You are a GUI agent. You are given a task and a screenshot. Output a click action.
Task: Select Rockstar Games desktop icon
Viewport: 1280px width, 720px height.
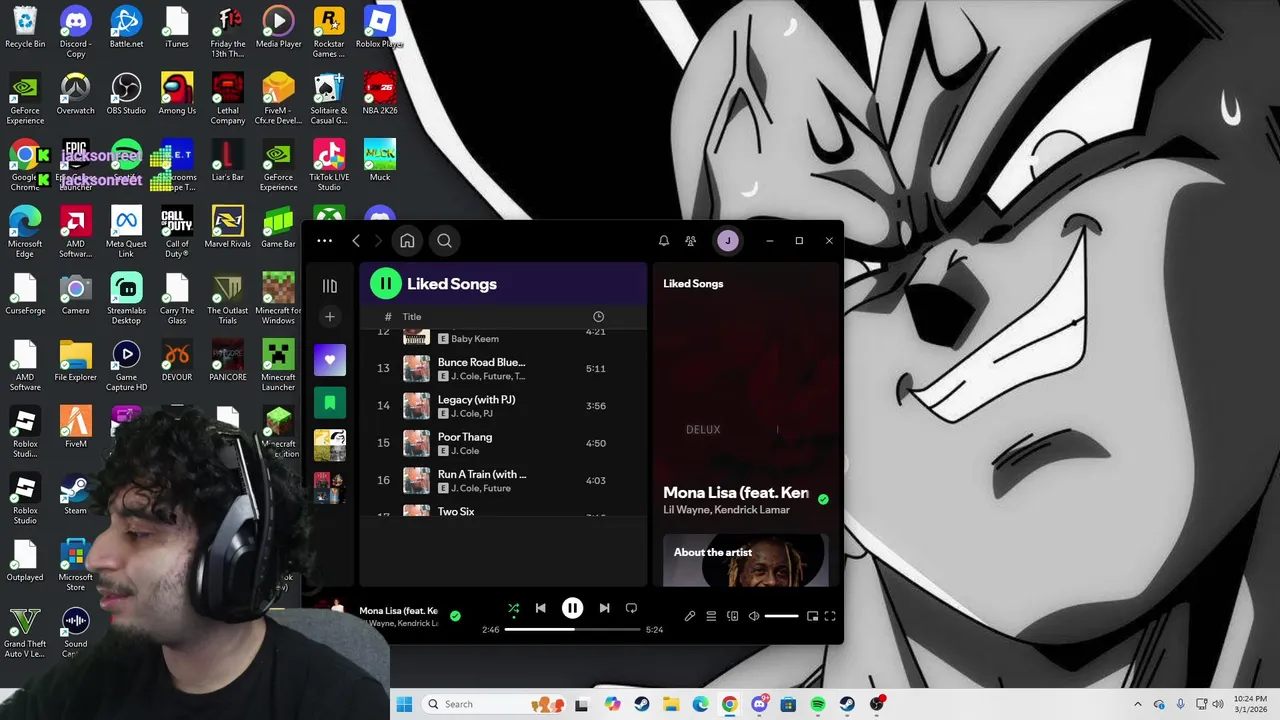pyautogui.click(x=329, y=32)
